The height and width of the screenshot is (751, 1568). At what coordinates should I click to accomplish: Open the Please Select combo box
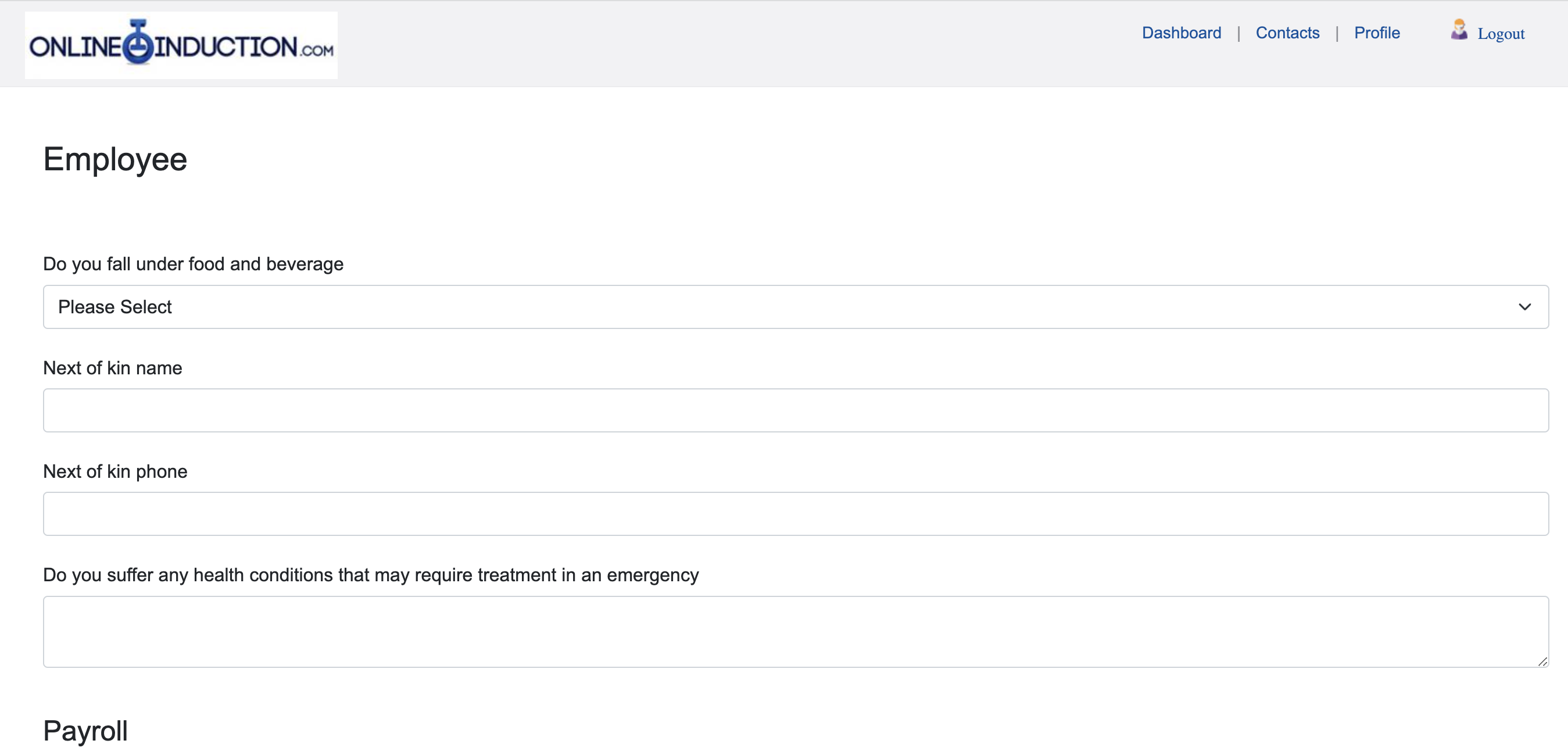(x=796, y=307)
